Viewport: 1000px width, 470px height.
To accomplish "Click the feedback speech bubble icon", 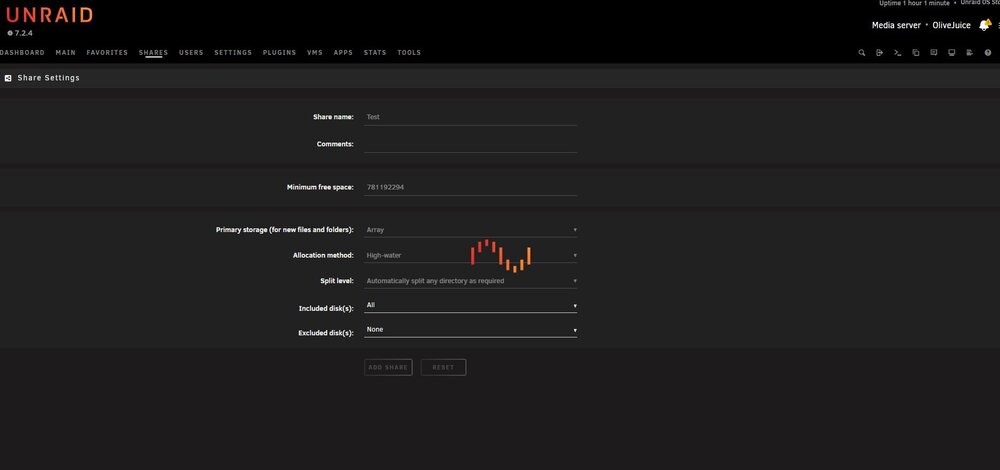I will coord(934,53).
